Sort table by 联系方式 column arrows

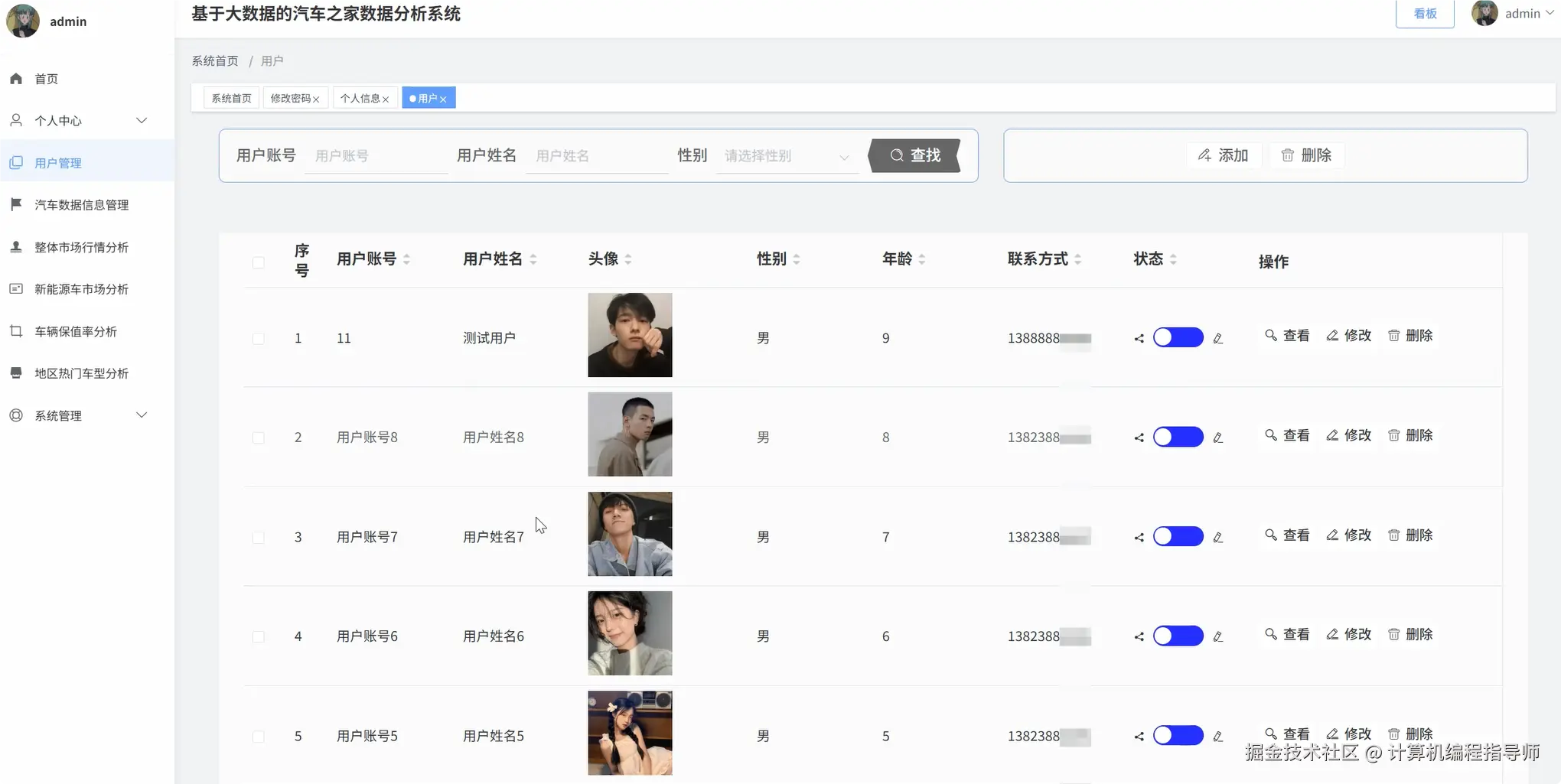(1077, 259)
